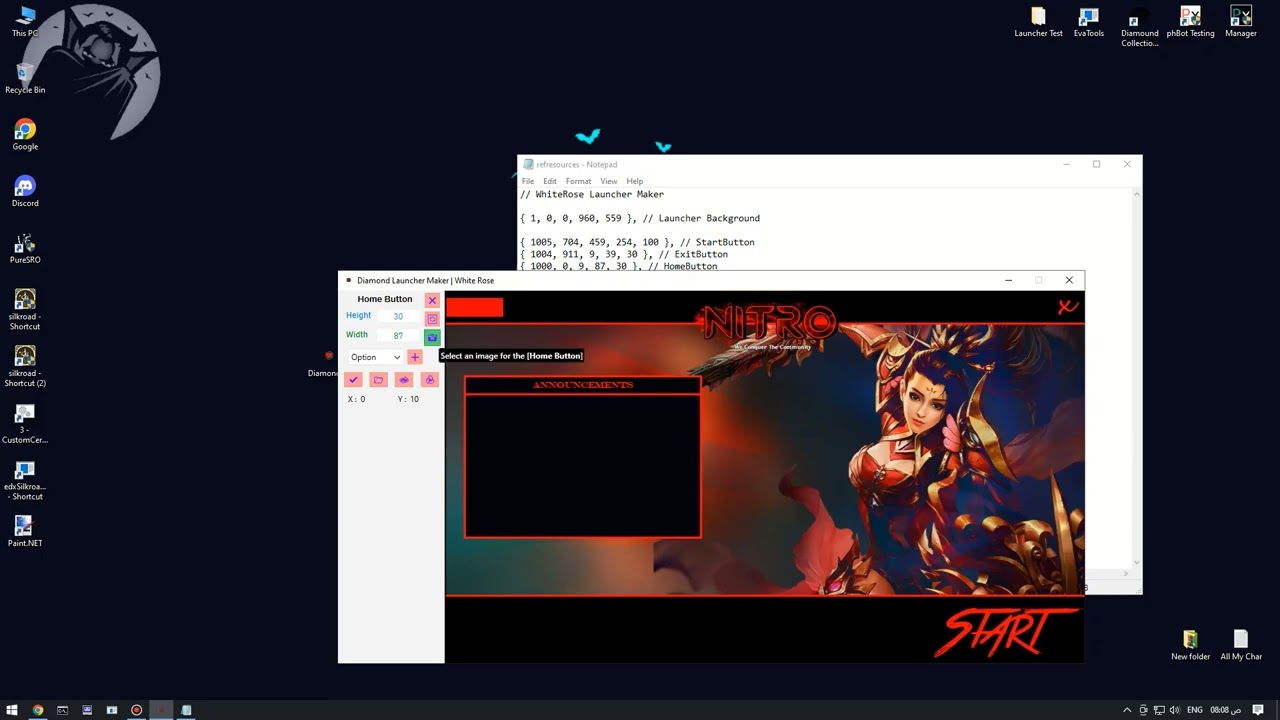Viewport: 1280px width, 720px height.
Task: Click the StartButton line in Notepad
Action: pos(637,242)
